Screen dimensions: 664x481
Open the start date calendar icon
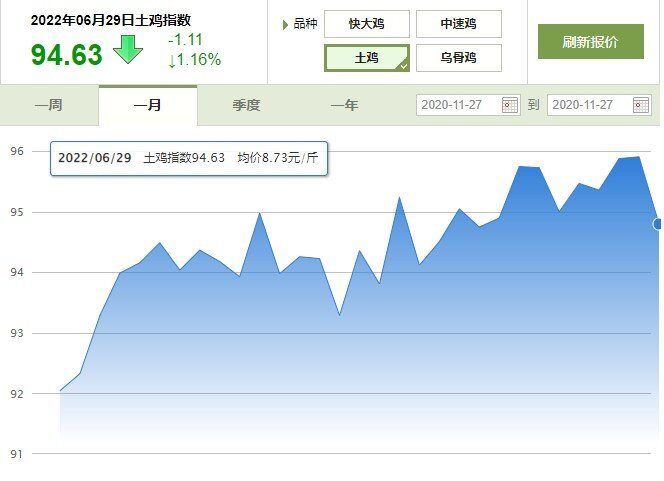pos(509,105)
